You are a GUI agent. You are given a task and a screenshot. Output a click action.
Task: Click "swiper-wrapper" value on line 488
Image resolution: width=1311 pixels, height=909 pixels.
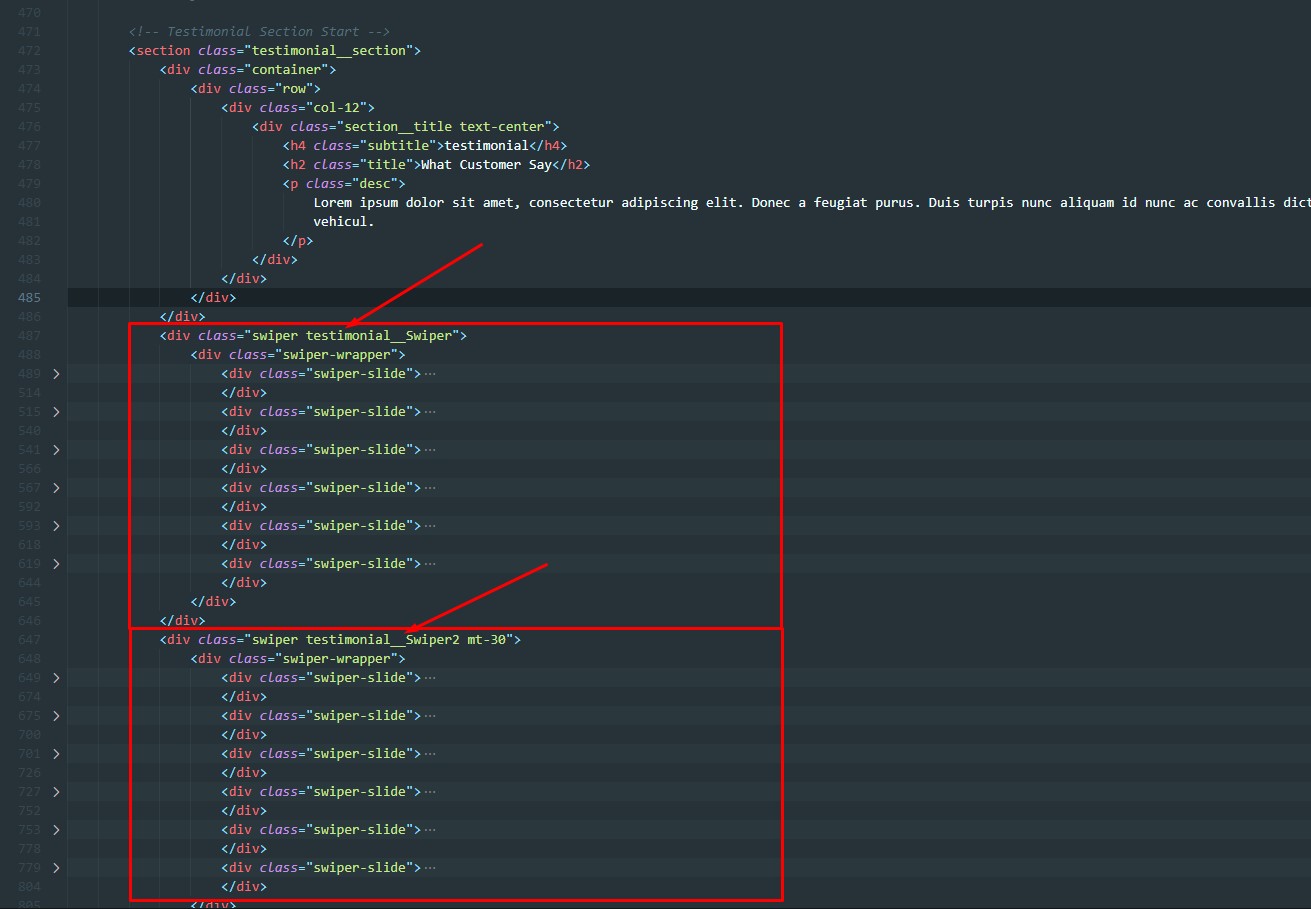pyautogui.click(x=337, y=355)
